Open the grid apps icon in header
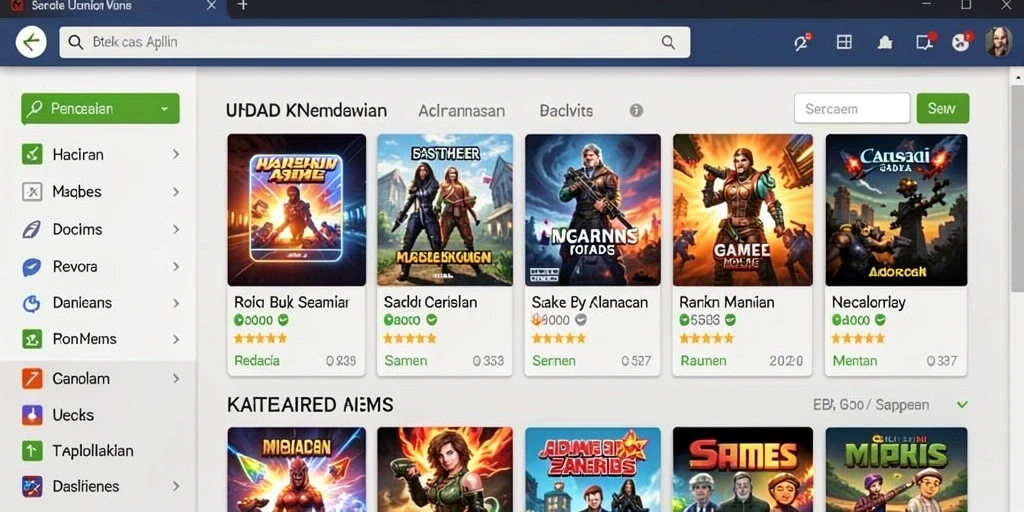The width and height of the screenshot is (1024, 512). (x=844, y=42)
